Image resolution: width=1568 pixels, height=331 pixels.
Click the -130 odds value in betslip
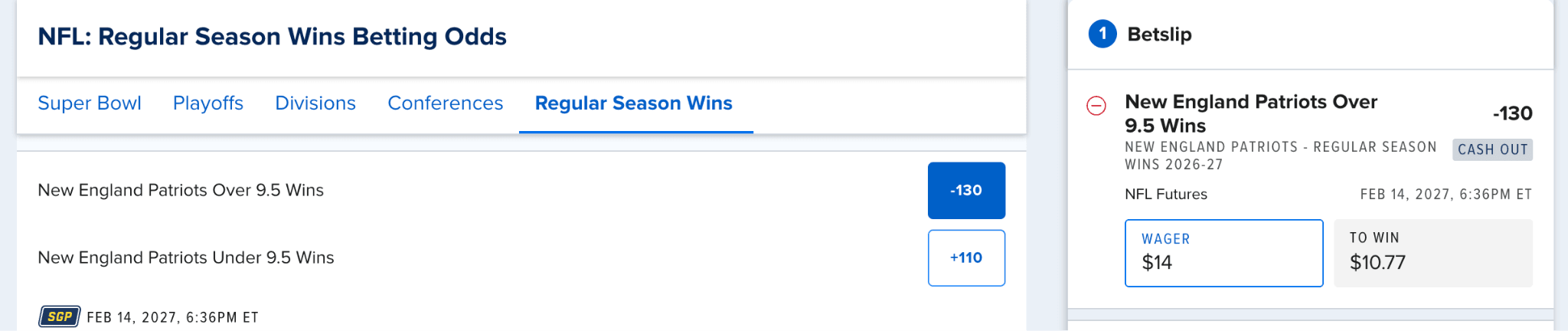pos(1512,113)
